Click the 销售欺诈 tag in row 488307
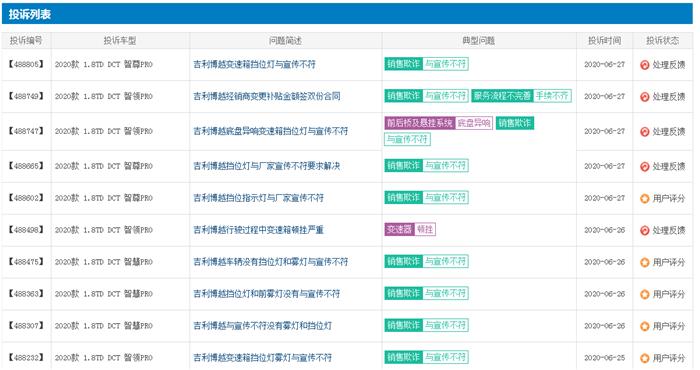The width and height of the screenshot is (700, 370). 403,325
